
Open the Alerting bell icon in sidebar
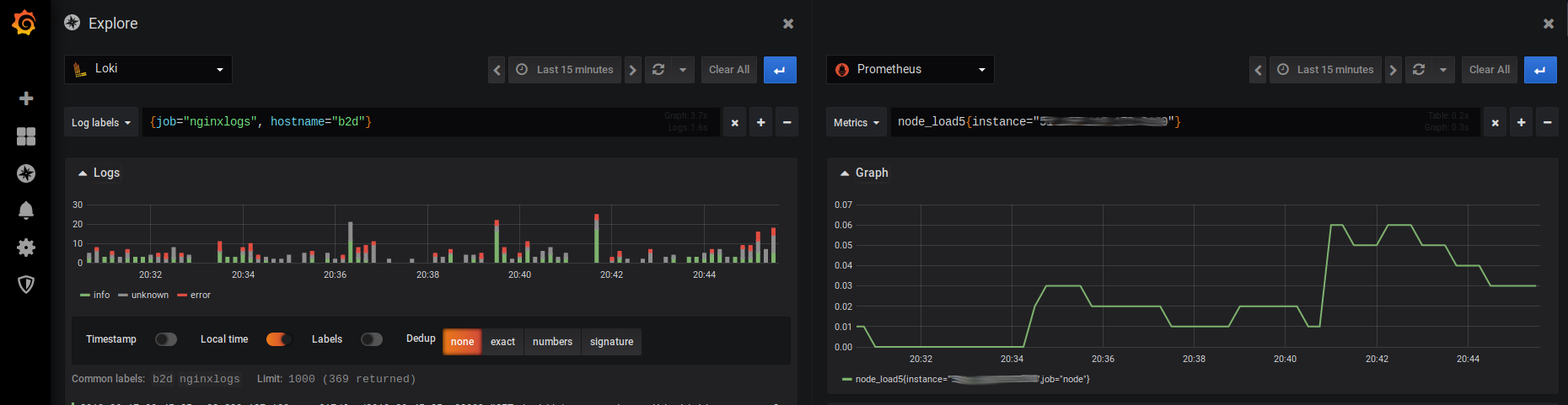coord(26,210)
